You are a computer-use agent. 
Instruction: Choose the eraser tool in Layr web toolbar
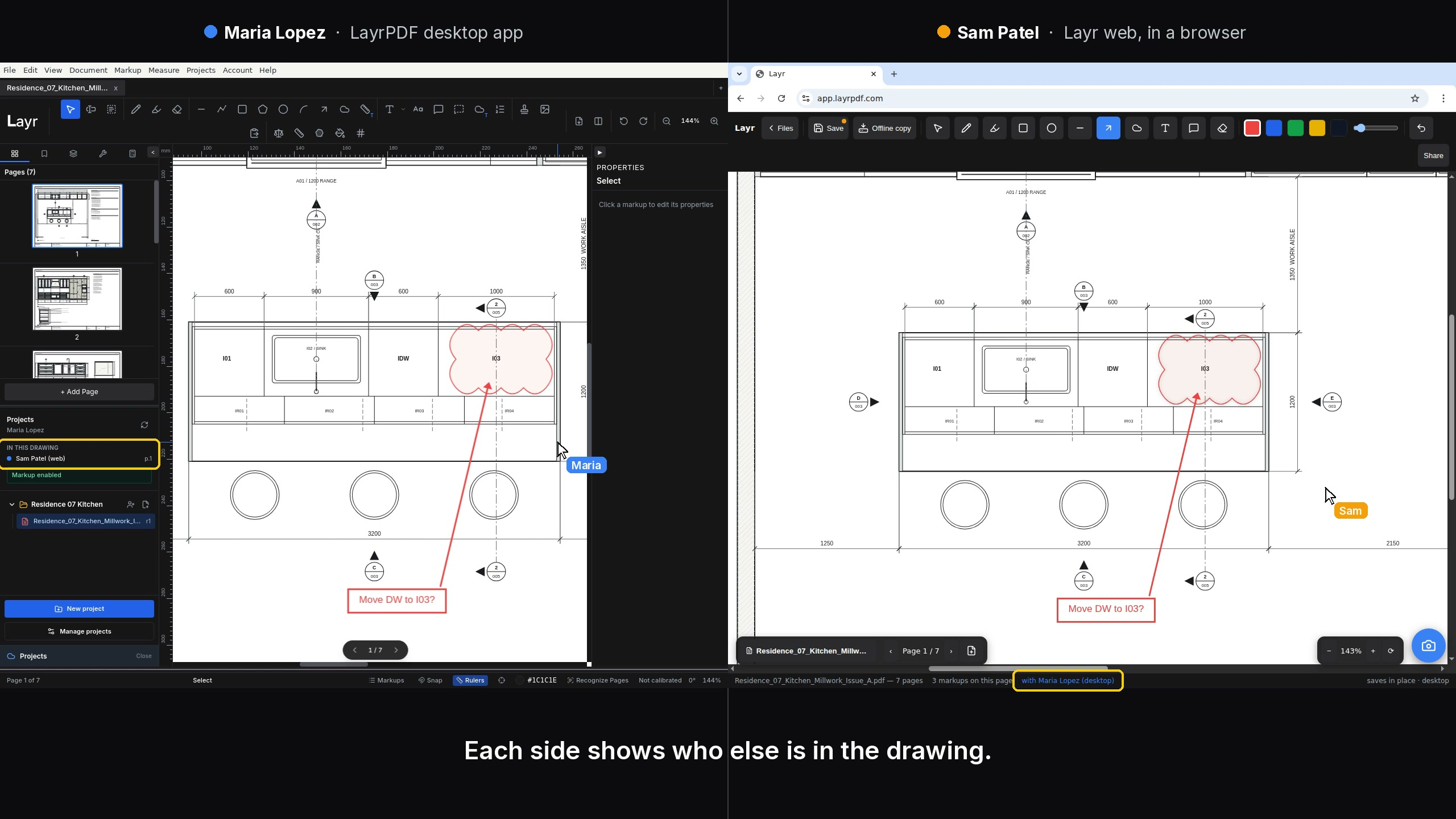pyautogui.click(x=1222, y=128)
